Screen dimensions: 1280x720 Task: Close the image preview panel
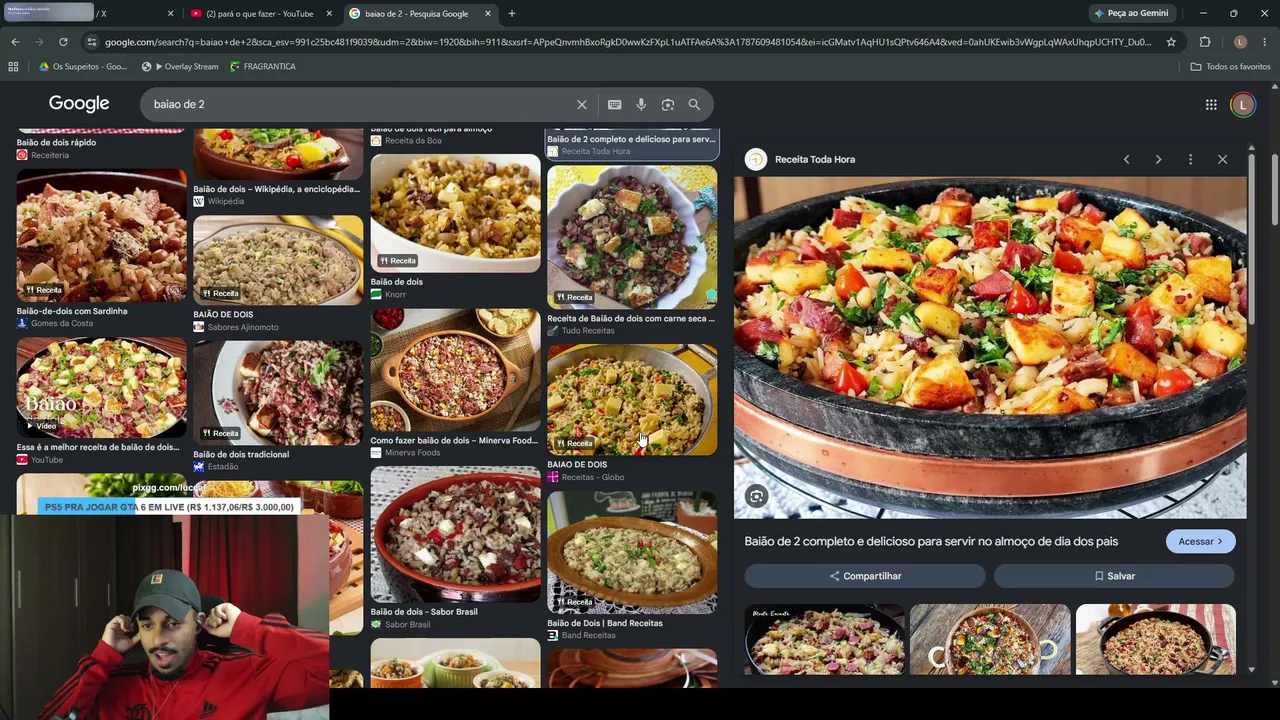pyautogui.click(x=1222, y=159)
